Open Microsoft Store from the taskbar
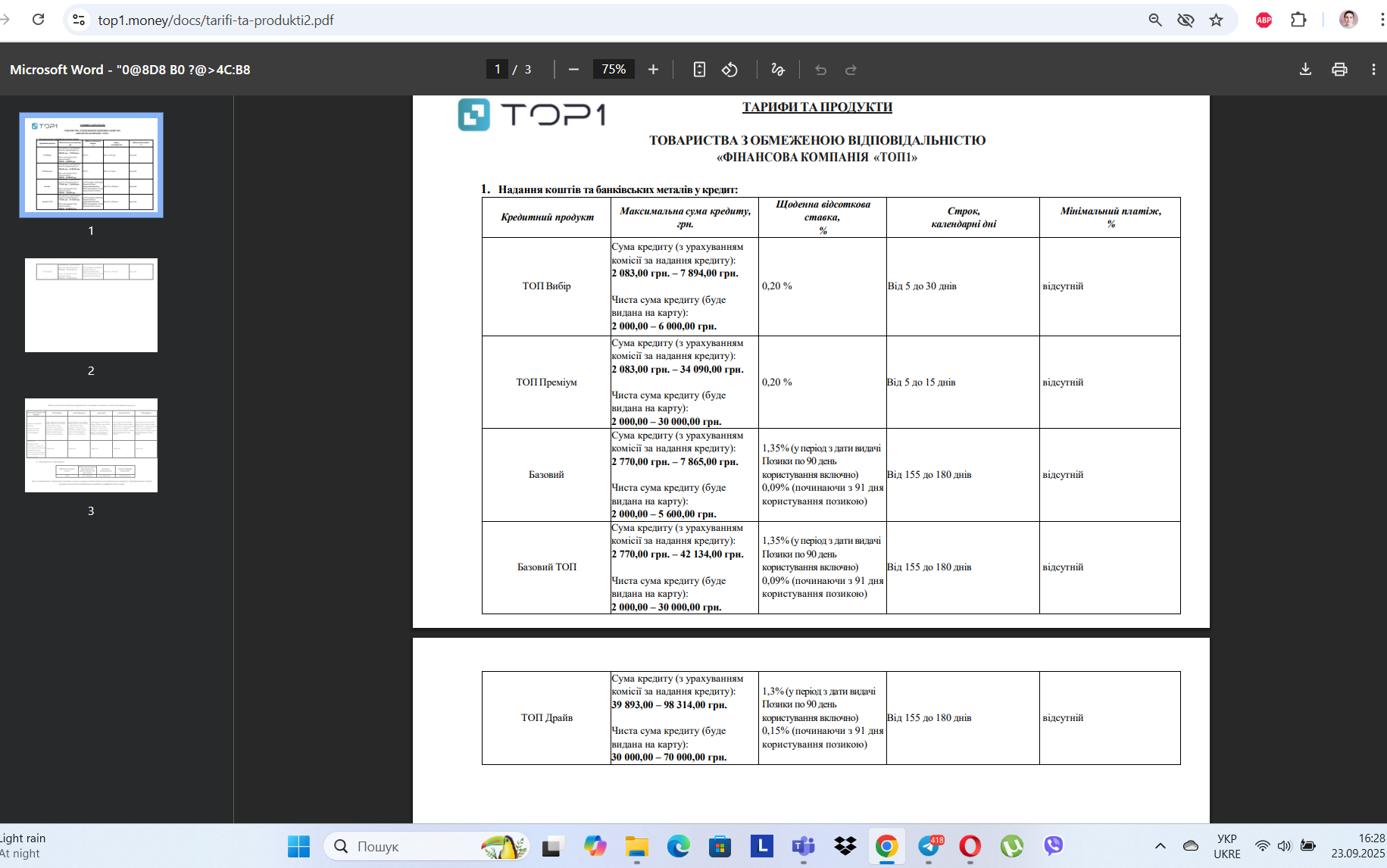The image size is (1387, 868). [x=720, y=846]
